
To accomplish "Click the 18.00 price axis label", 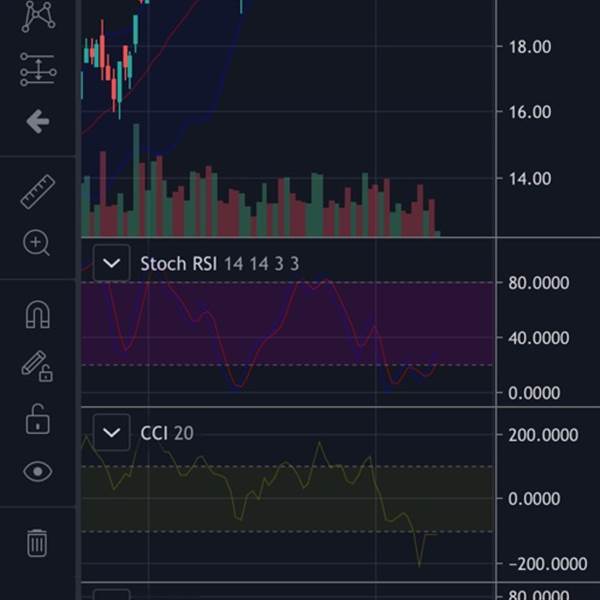I will [530, 47].
